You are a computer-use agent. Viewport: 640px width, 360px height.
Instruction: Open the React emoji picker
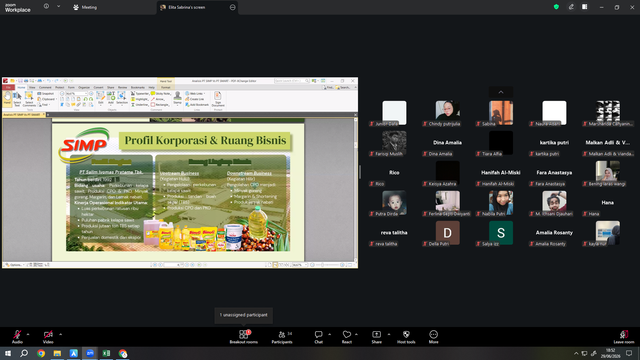coord(347,337)
